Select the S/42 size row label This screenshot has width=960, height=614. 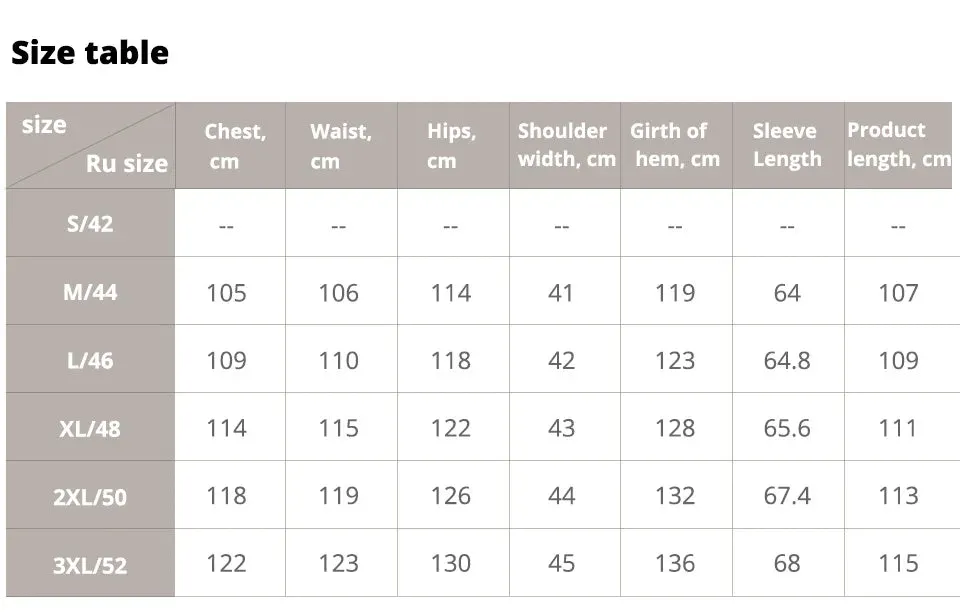(91, 223)
